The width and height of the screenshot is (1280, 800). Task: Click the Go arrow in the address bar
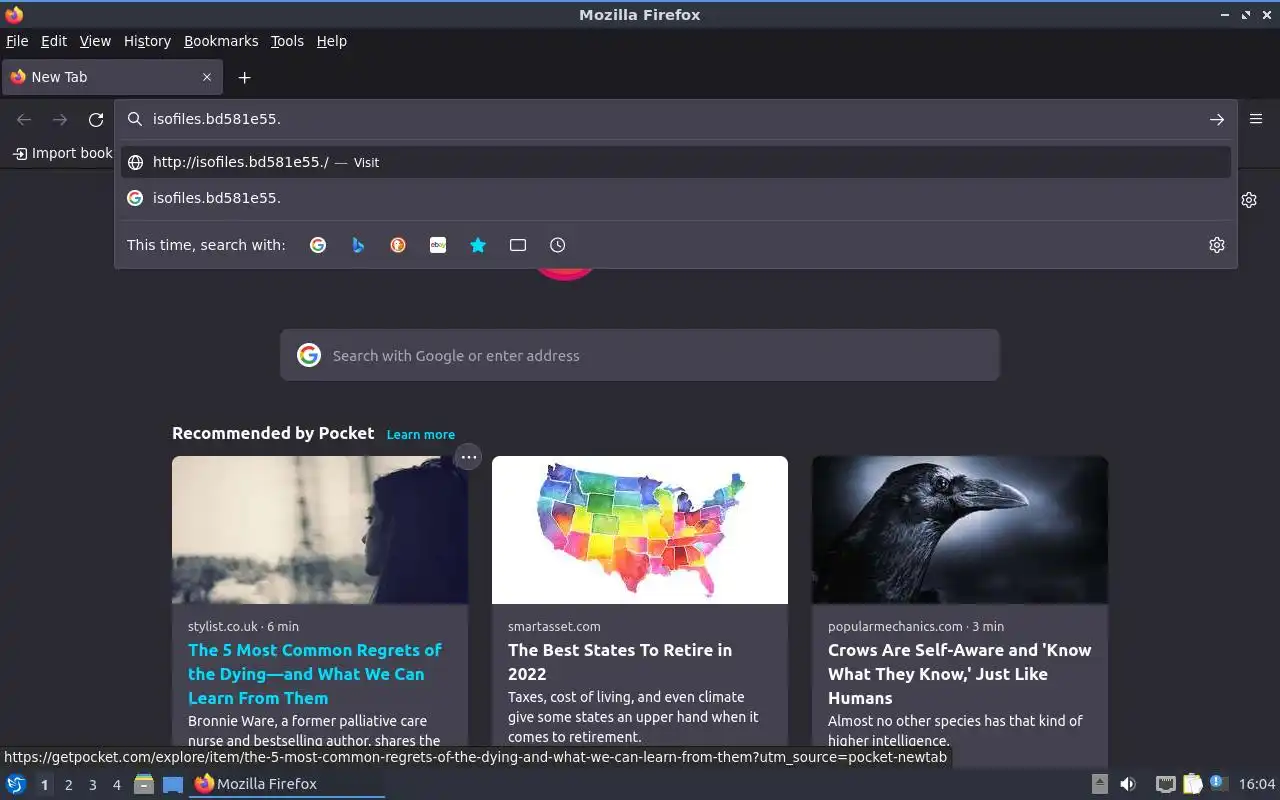[x=1217, y=119]
